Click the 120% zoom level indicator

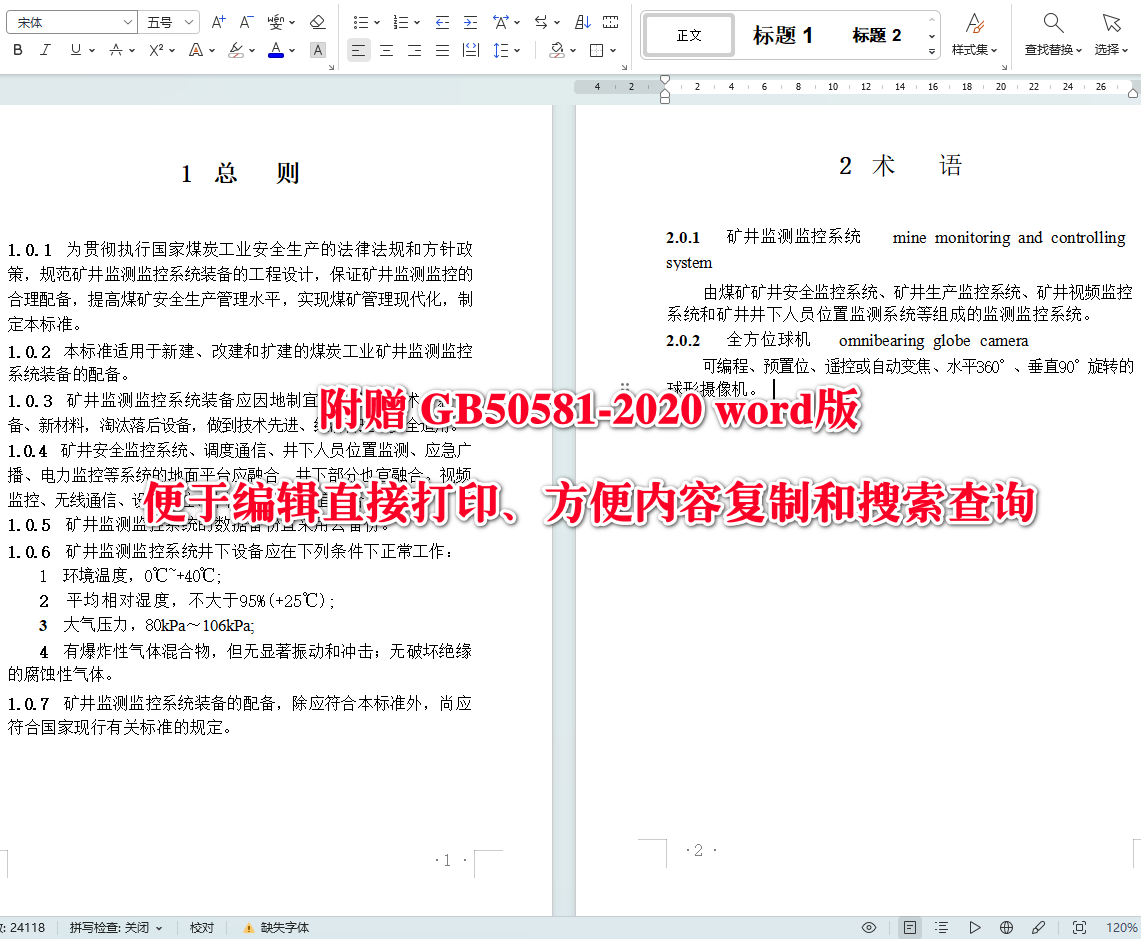click(x=1121, y=927)
